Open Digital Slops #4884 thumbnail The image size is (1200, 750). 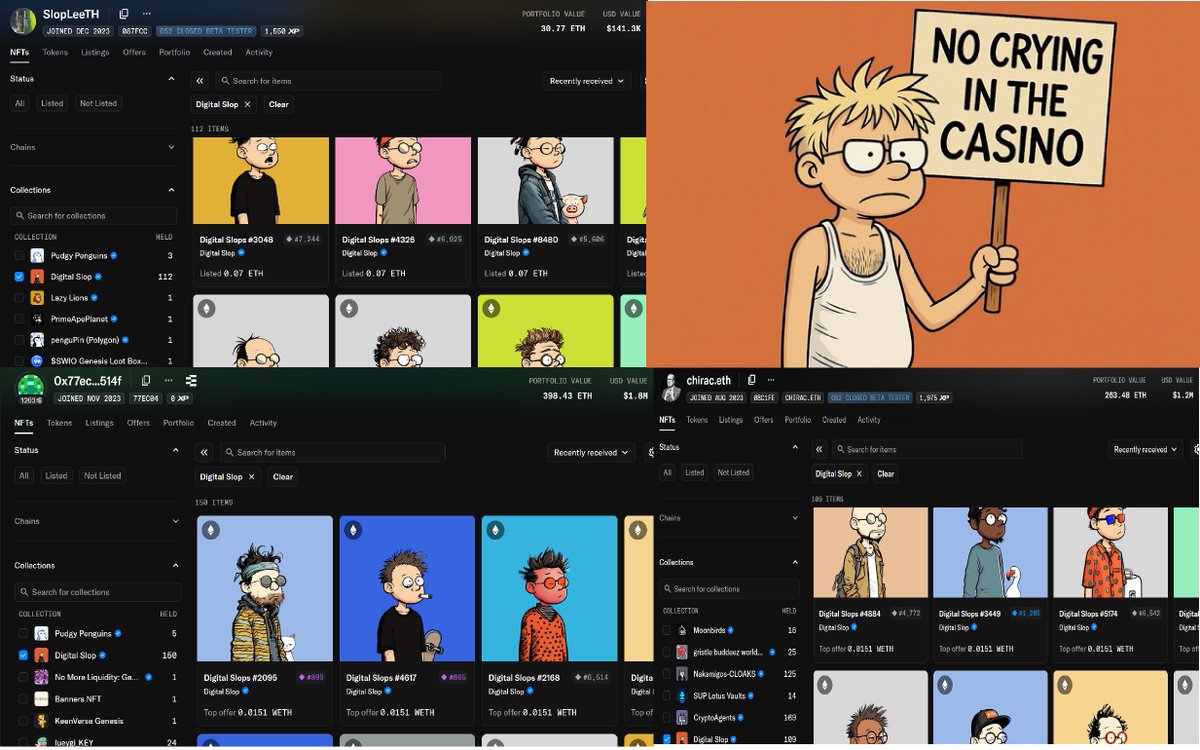(870, 553)
